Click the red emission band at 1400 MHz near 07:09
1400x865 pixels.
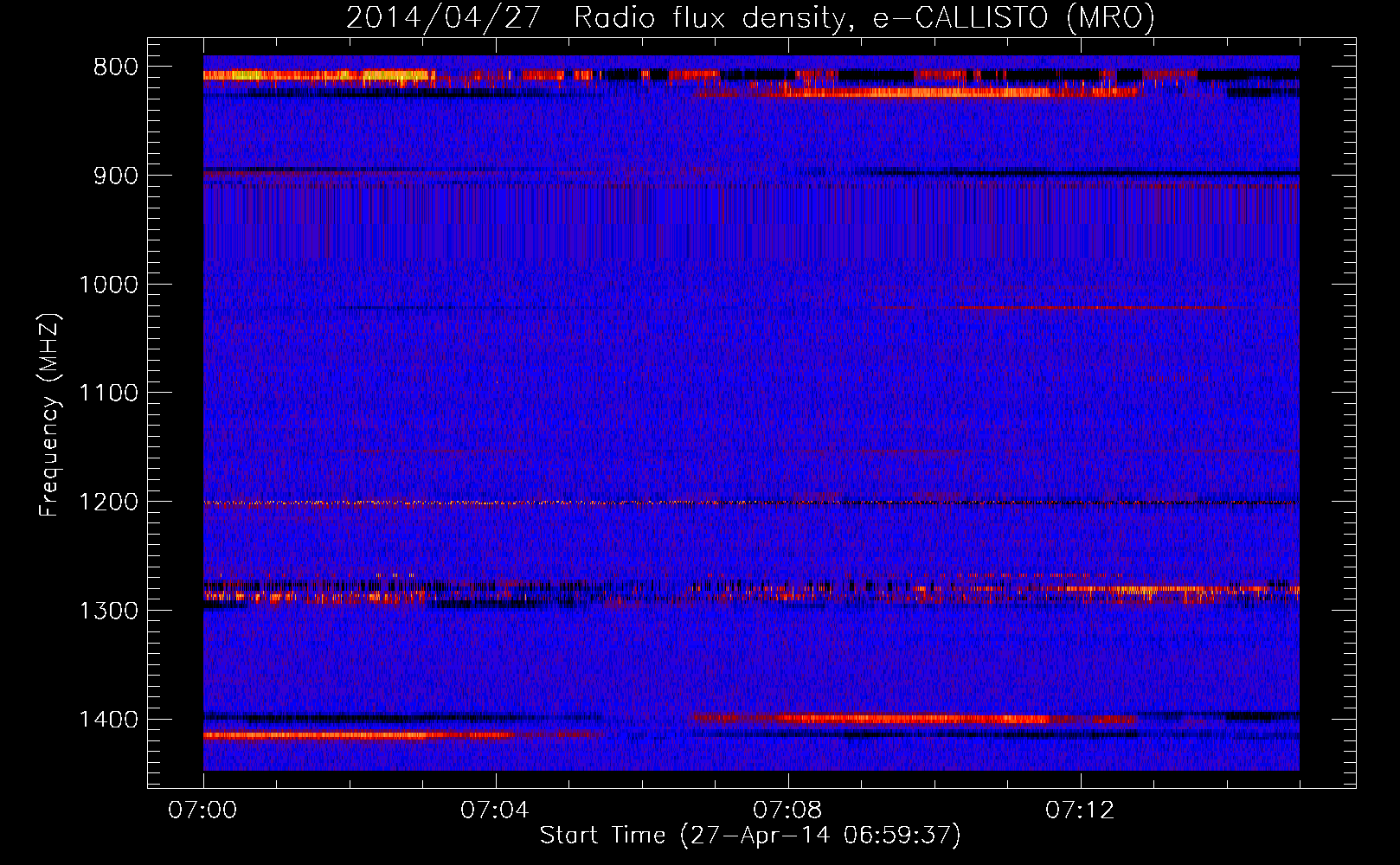coord(913,718)
